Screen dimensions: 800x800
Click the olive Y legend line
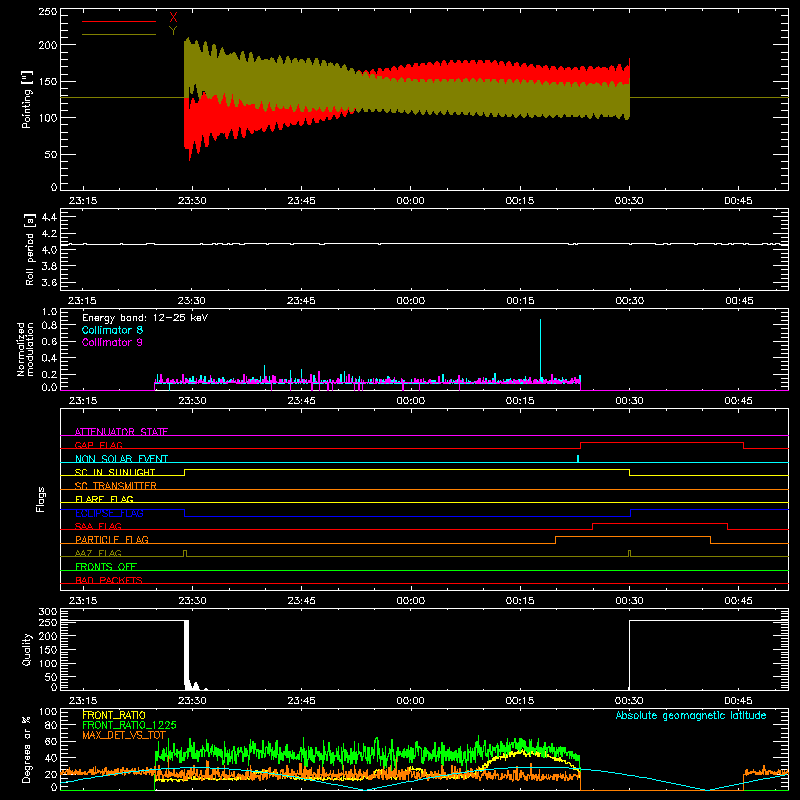[119, 35]
